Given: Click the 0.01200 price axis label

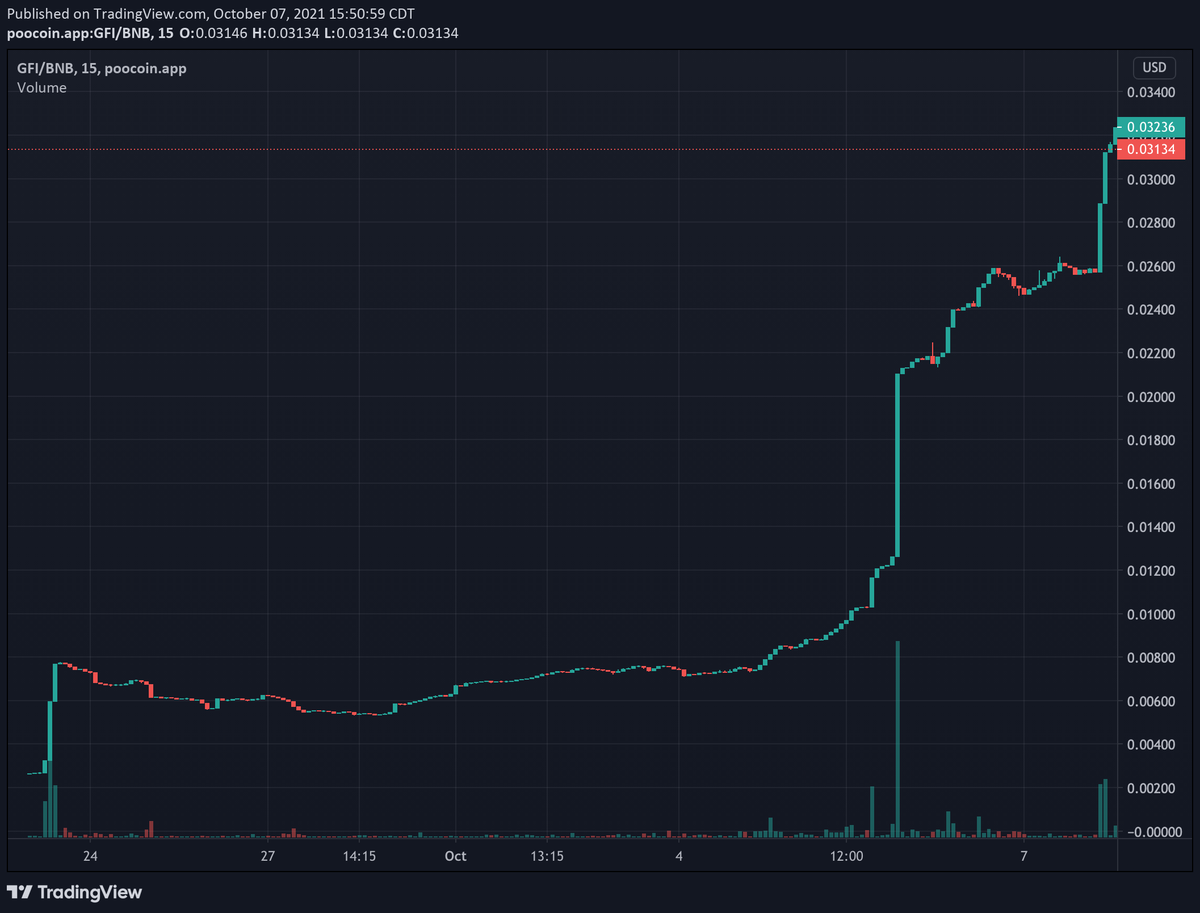Looking at the screenshot, I should point(1150,571).
